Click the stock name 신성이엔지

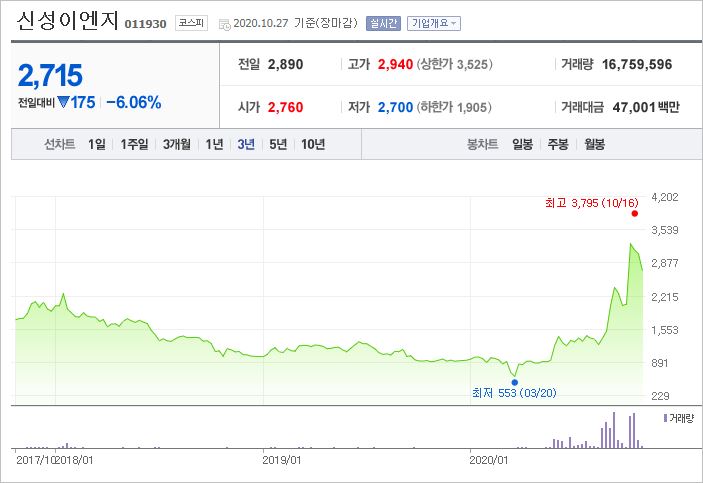[68, 21]
